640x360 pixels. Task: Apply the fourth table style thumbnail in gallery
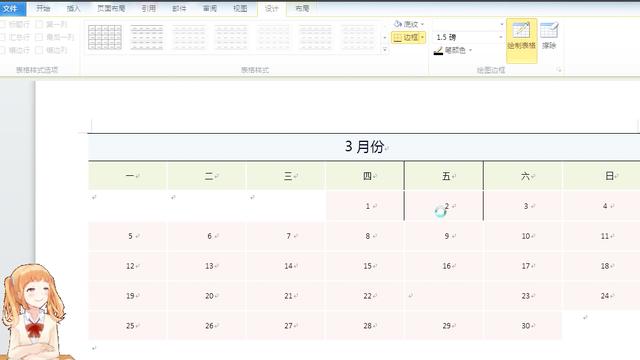click(231, 37)
